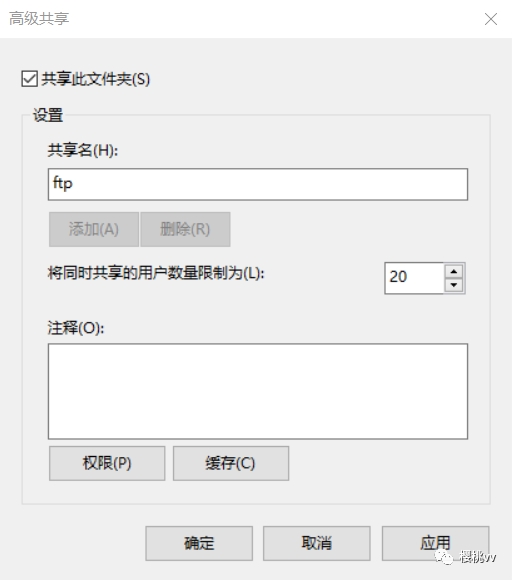Click the 共享名 input field containing ftp
This screenshot has width=512, height=580.
click(258, 184)
